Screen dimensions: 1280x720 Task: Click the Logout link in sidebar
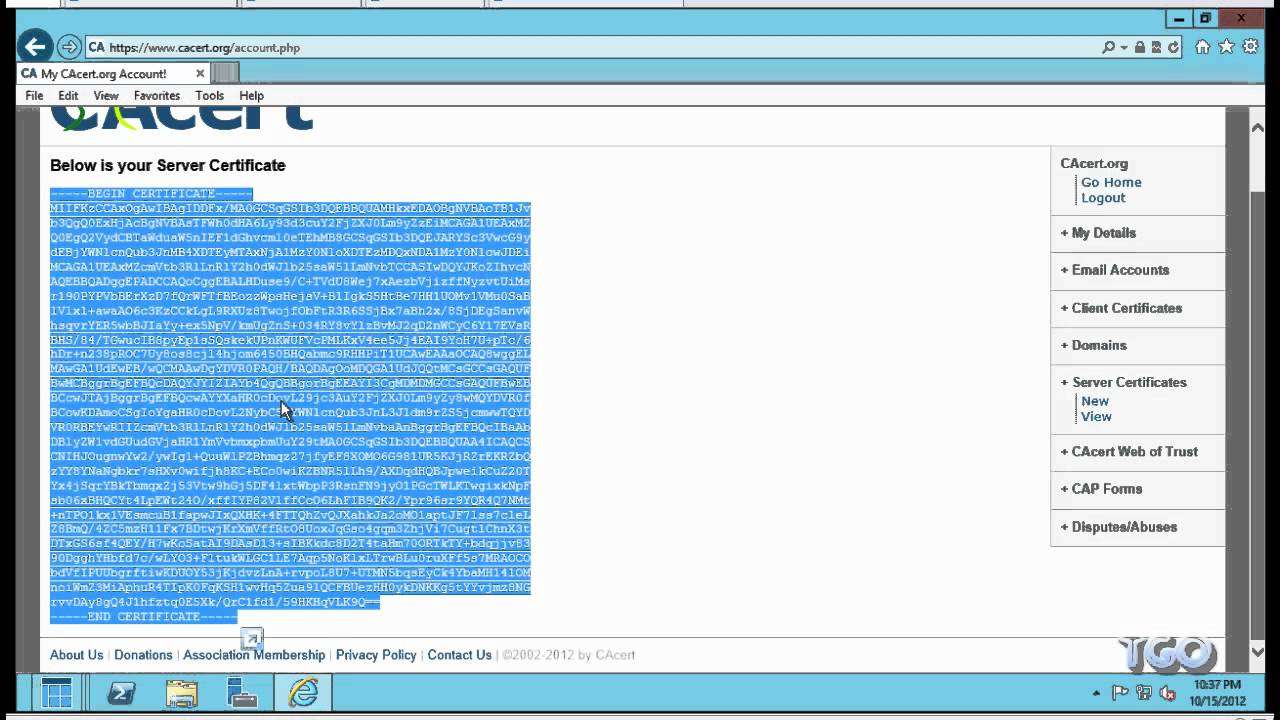[x=1103, y=197]
